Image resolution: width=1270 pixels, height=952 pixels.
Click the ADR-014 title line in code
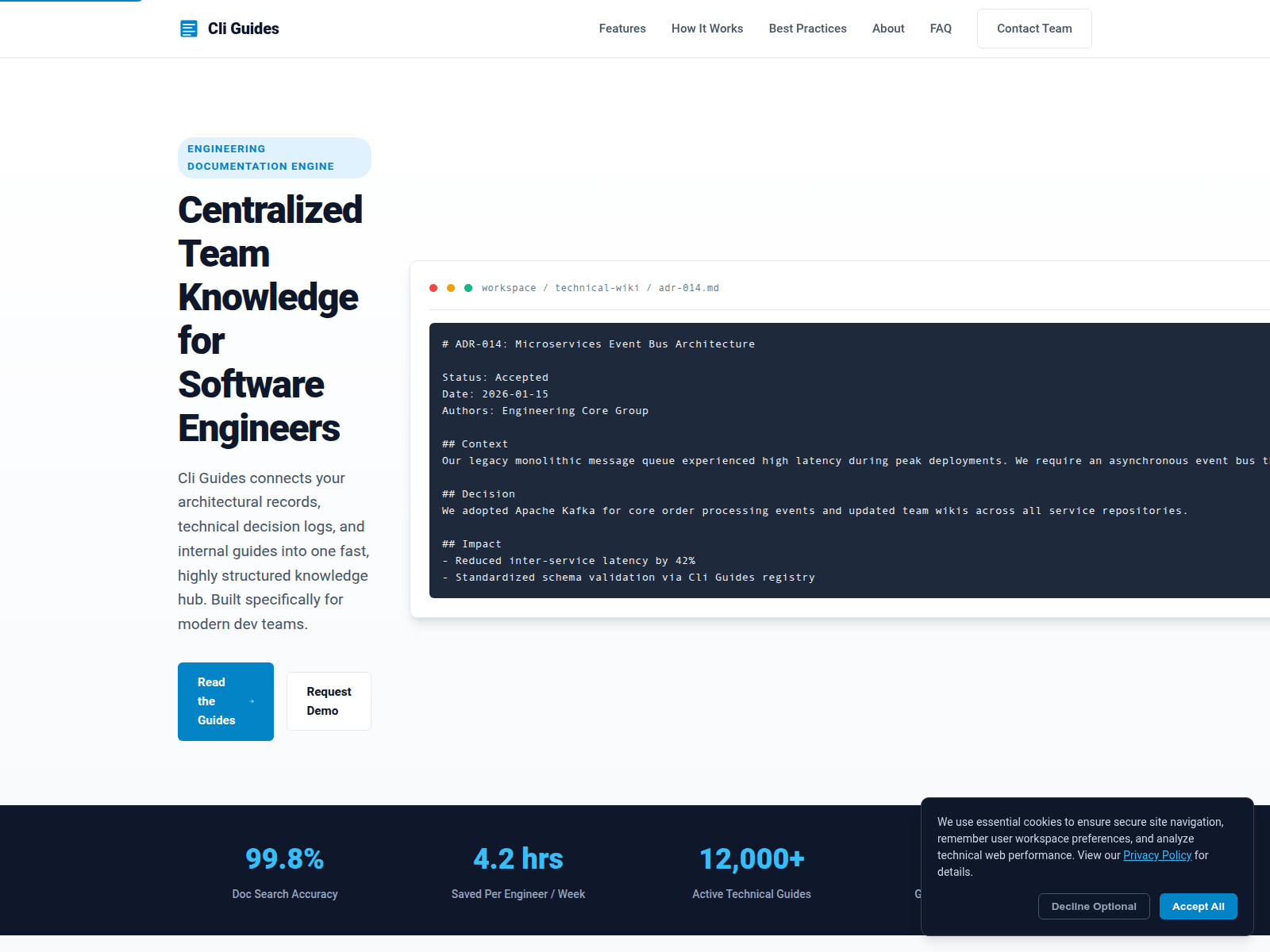598,344
